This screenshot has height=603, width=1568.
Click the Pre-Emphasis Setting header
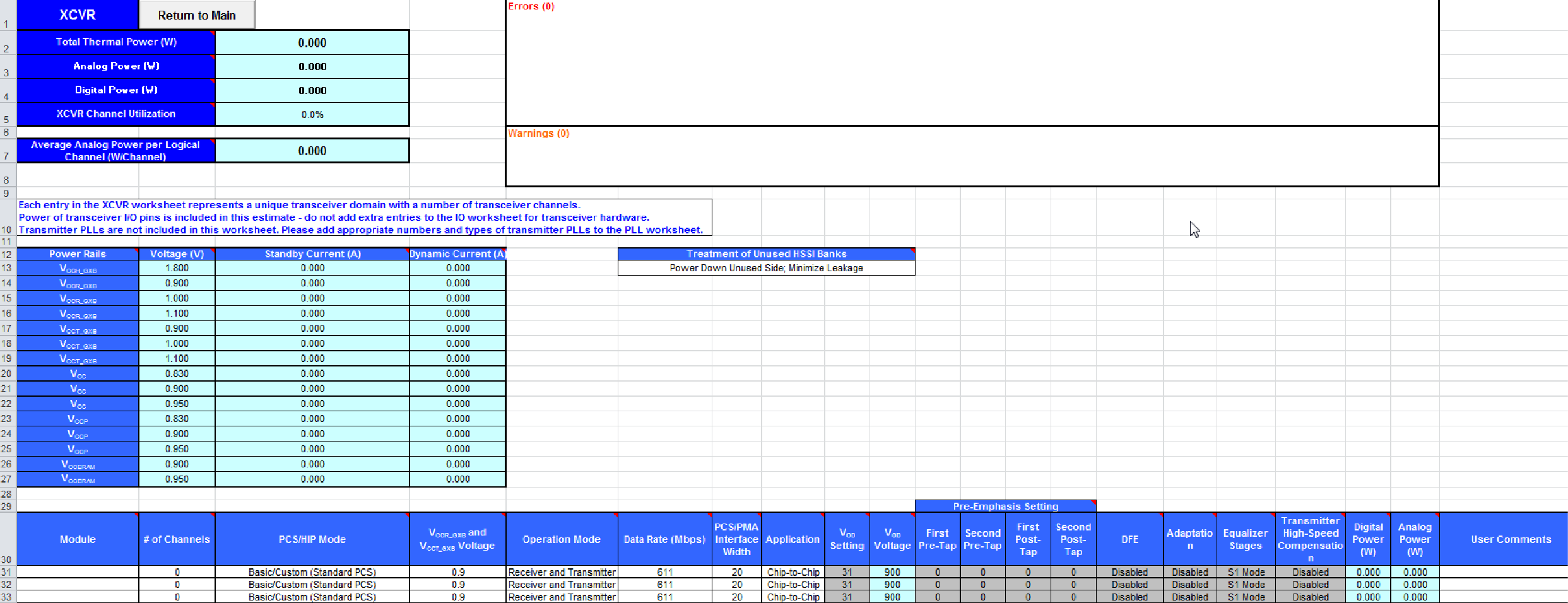(x=1005, y=506)
